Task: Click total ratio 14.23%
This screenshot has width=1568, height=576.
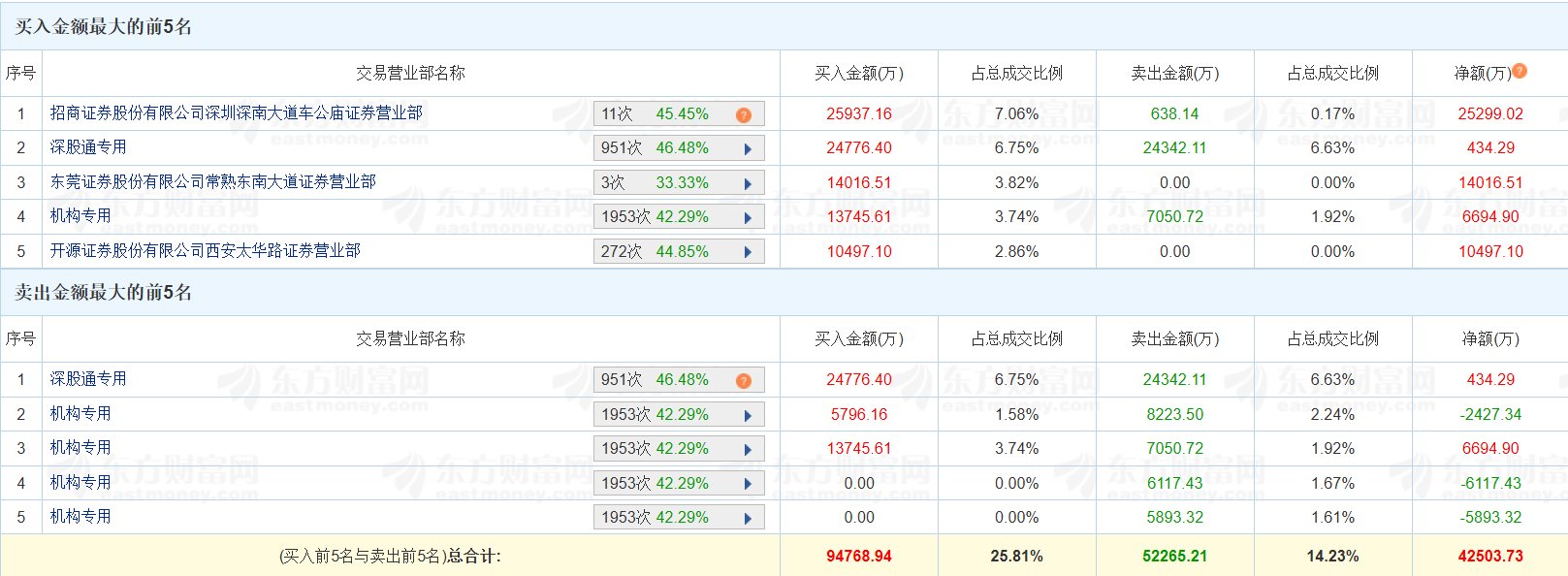Action: pos(1332,556)
